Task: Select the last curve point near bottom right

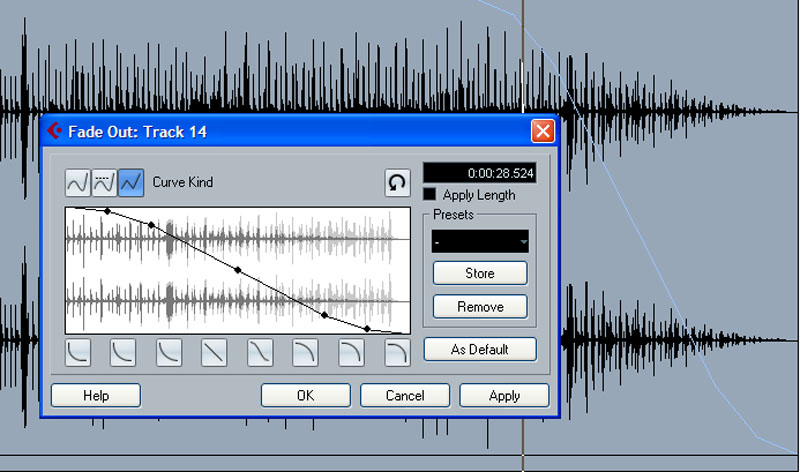Action: pyautogui.click(x=367, y=329)
